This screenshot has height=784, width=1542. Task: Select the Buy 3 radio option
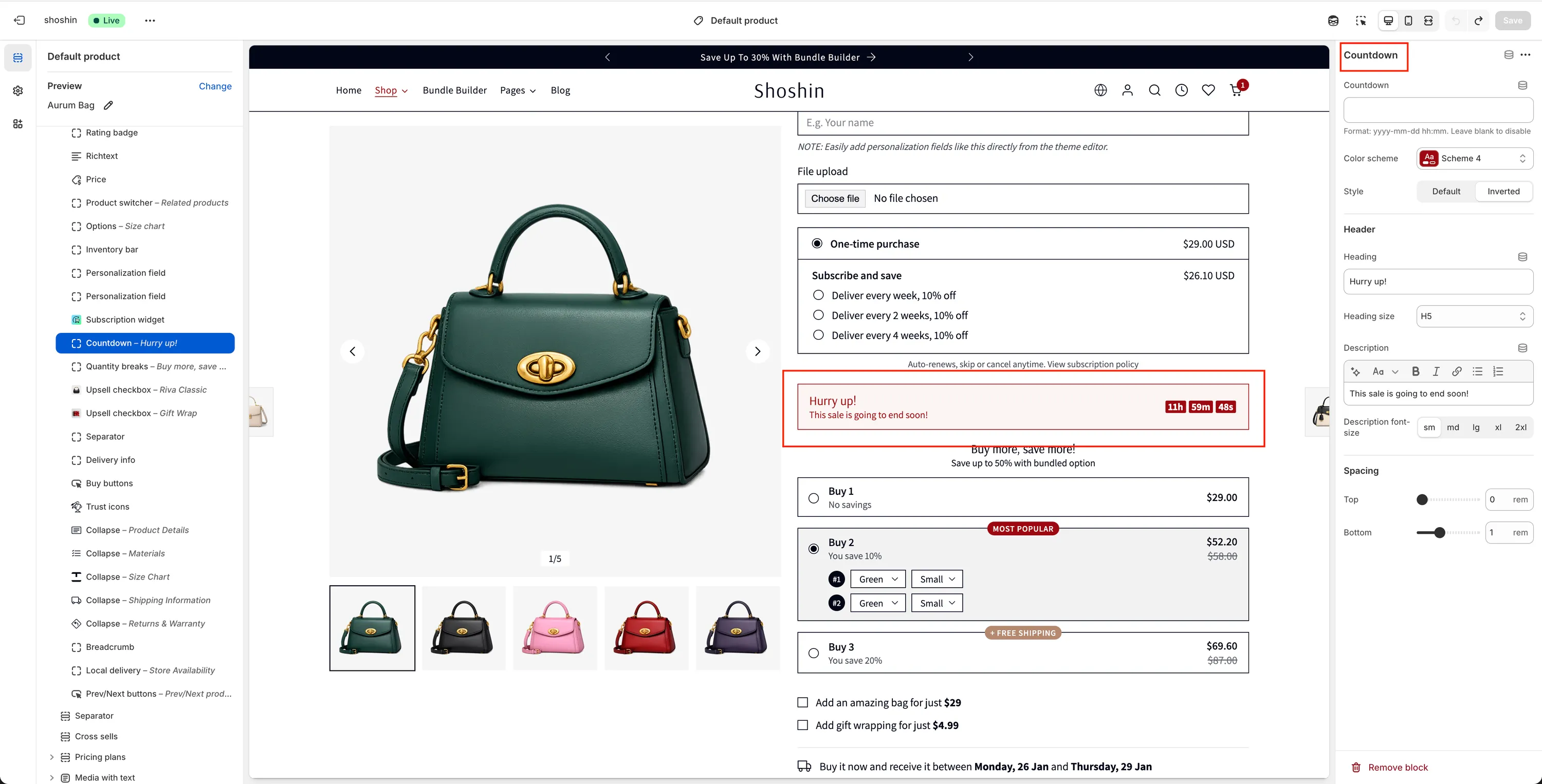pos(814,653)
